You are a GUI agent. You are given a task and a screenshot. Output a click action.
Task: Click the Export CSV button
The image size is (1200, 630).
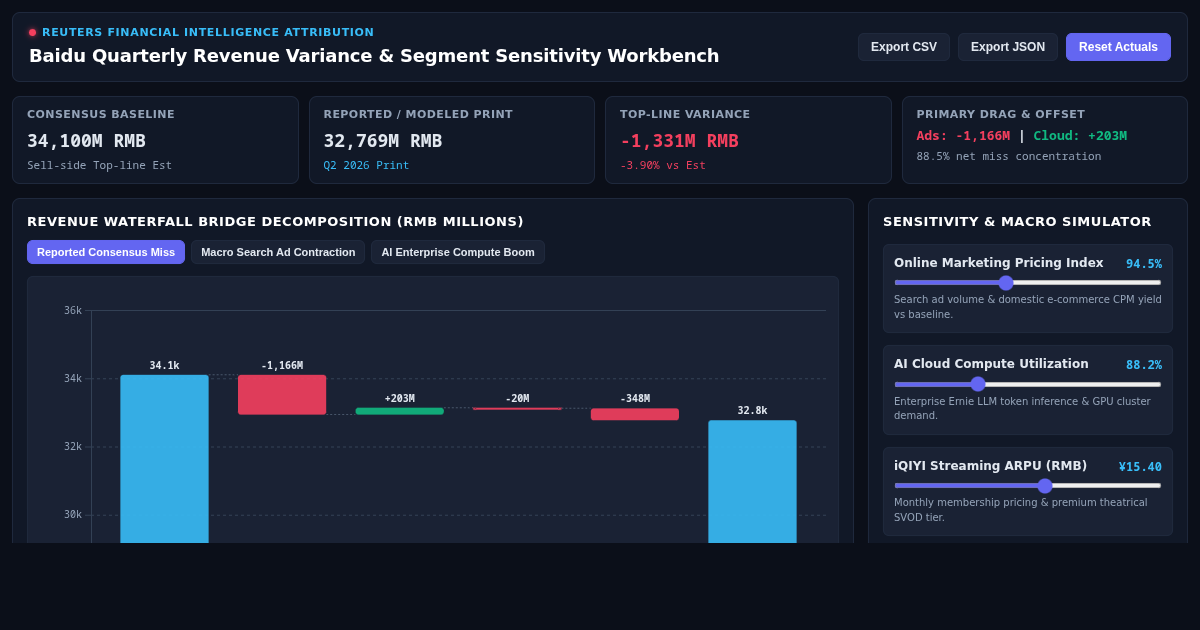[904, 47]
